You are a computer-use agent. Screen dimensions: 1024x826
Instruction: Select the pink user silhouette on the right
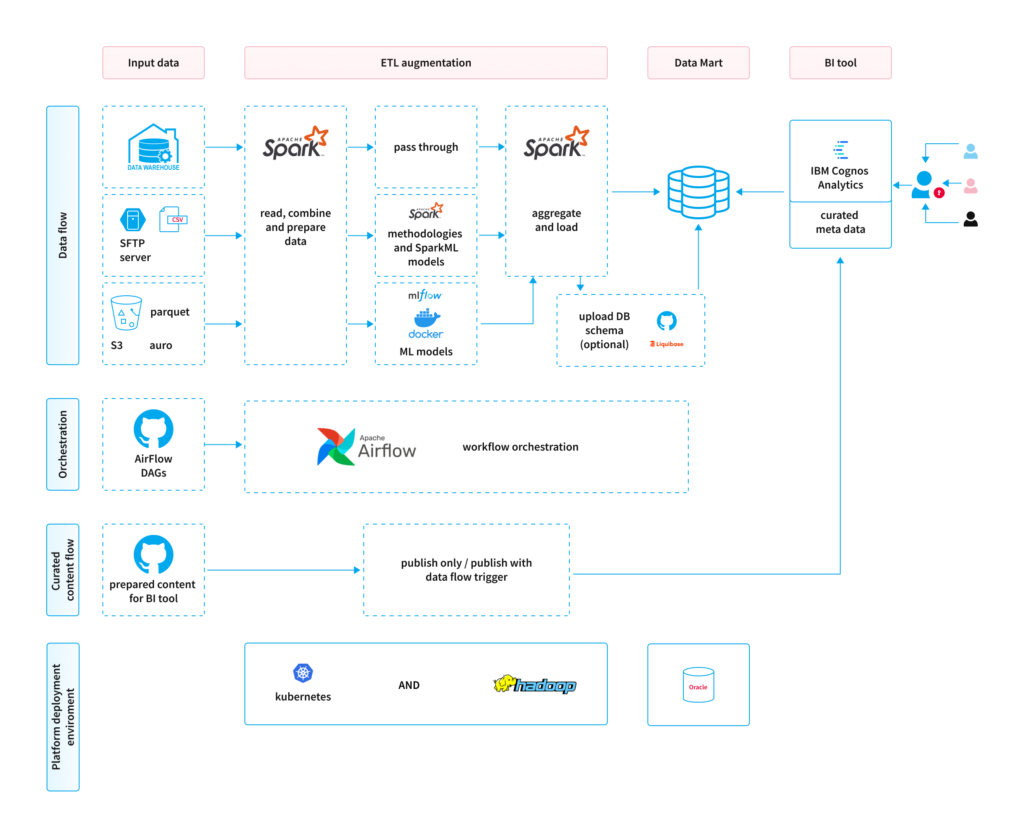(x=971, y=185)
